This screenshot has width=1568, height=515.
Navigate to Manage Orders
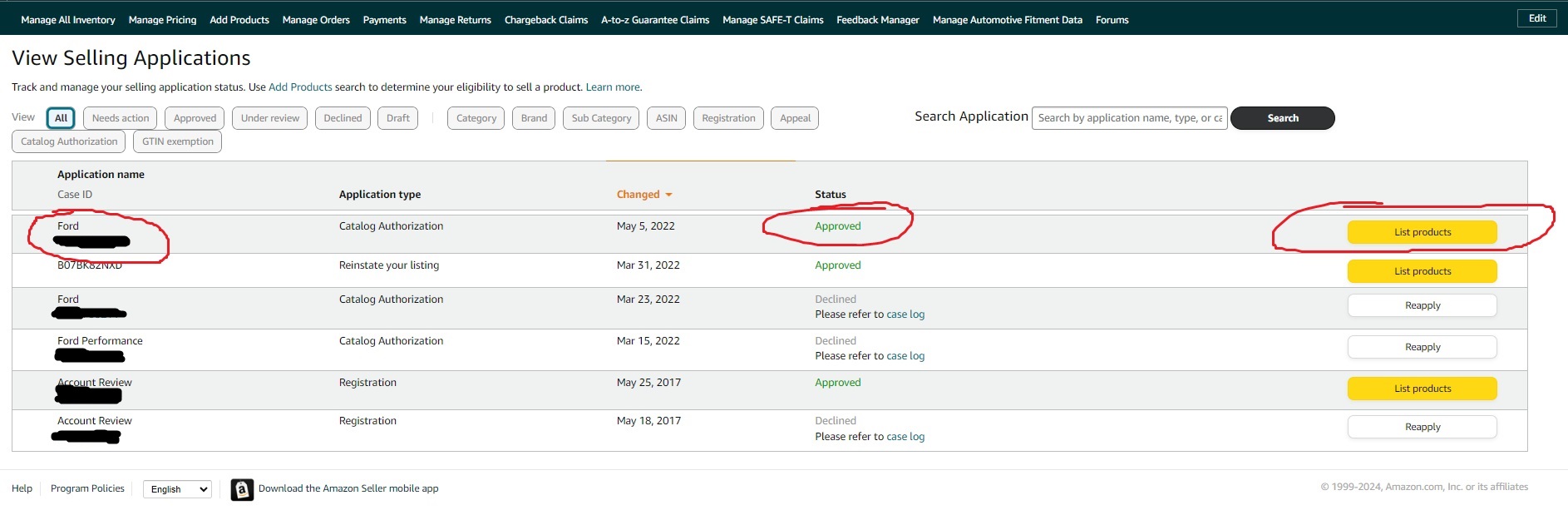[316, 20]
